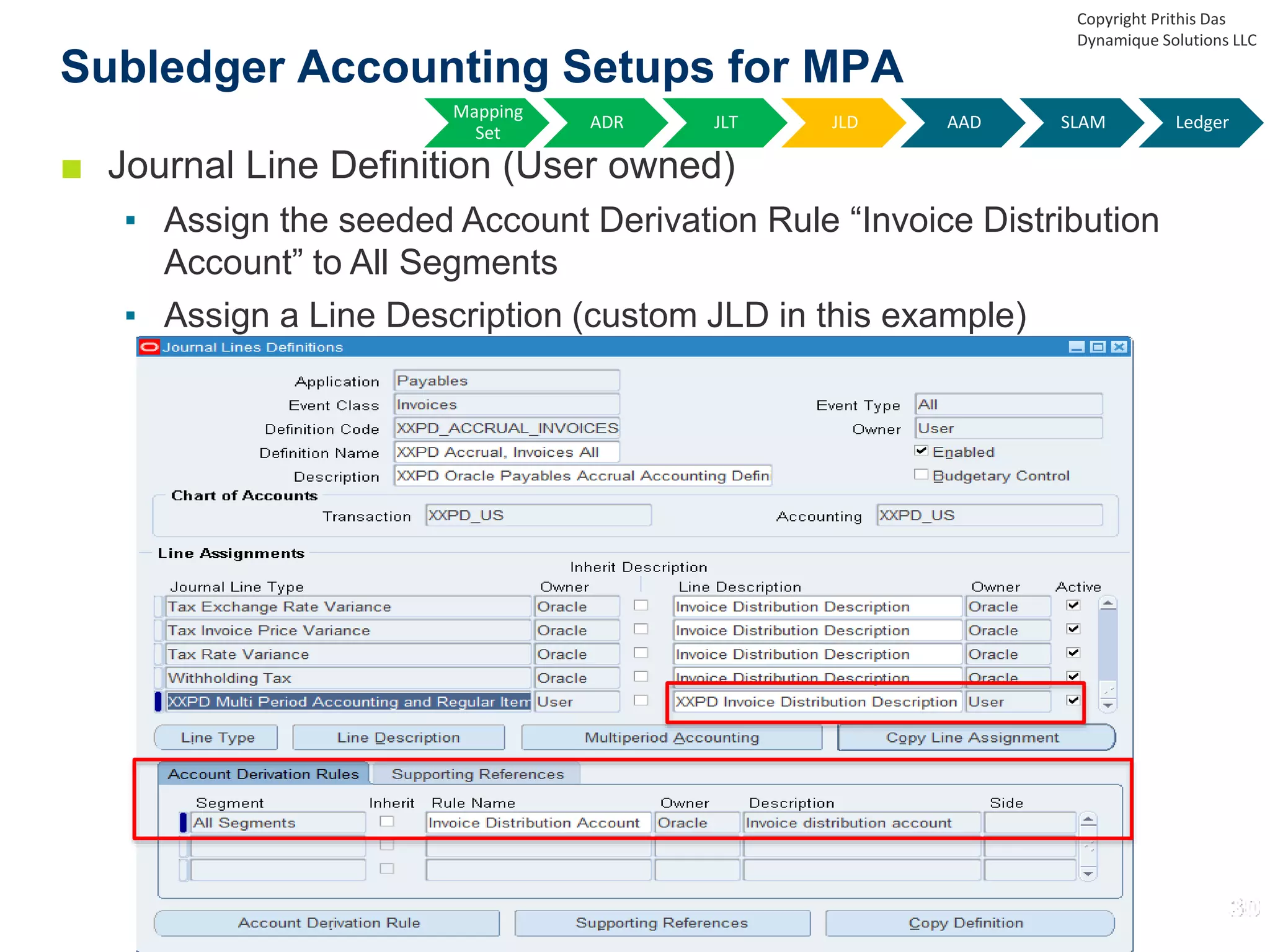Screen dimensions: 1270x952
Task: Select the highlighted JLD step arrow
Action: (x=845, y=122)
